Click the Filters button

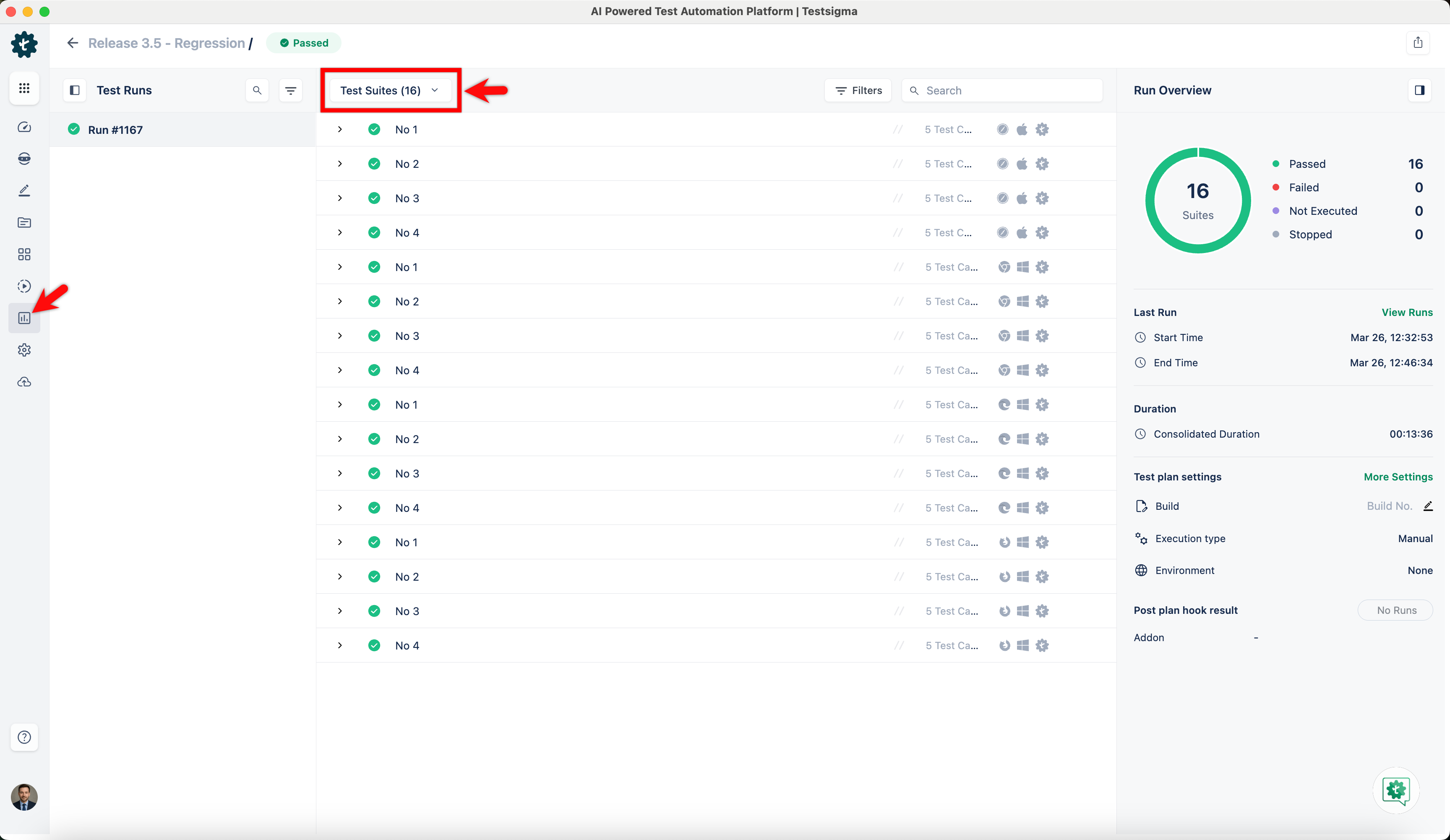(x=858, y=90)
